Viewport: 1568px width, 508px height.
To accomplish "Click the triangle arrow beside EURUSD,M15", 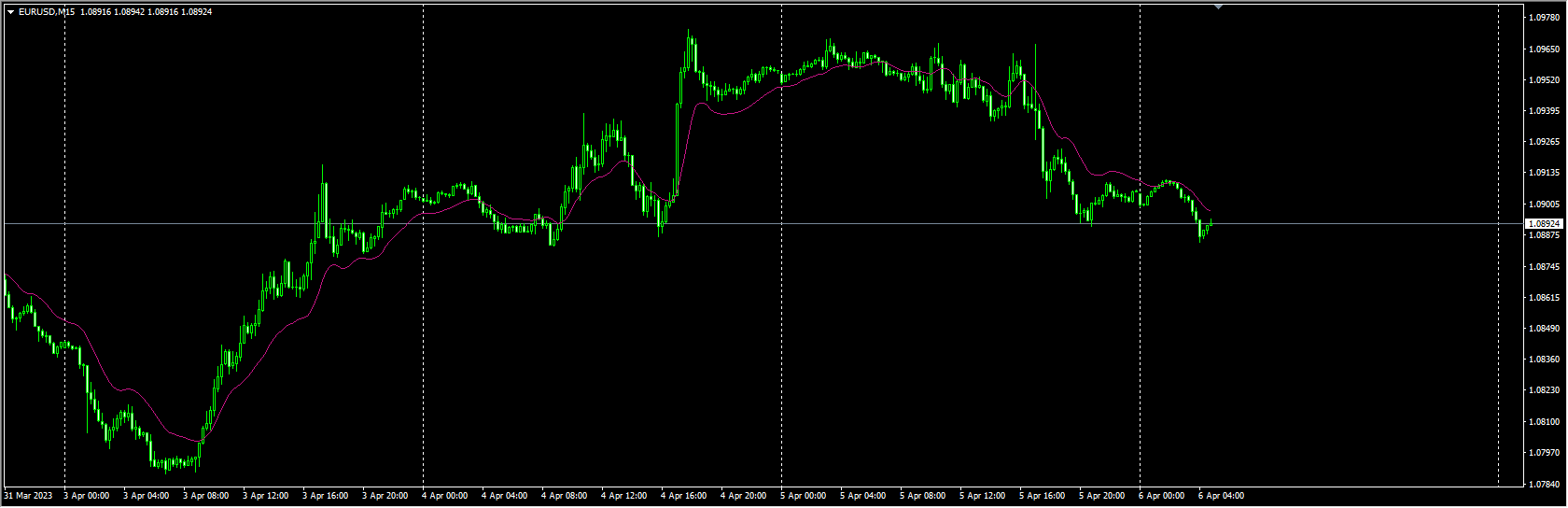I will click(x=10, y=12).
